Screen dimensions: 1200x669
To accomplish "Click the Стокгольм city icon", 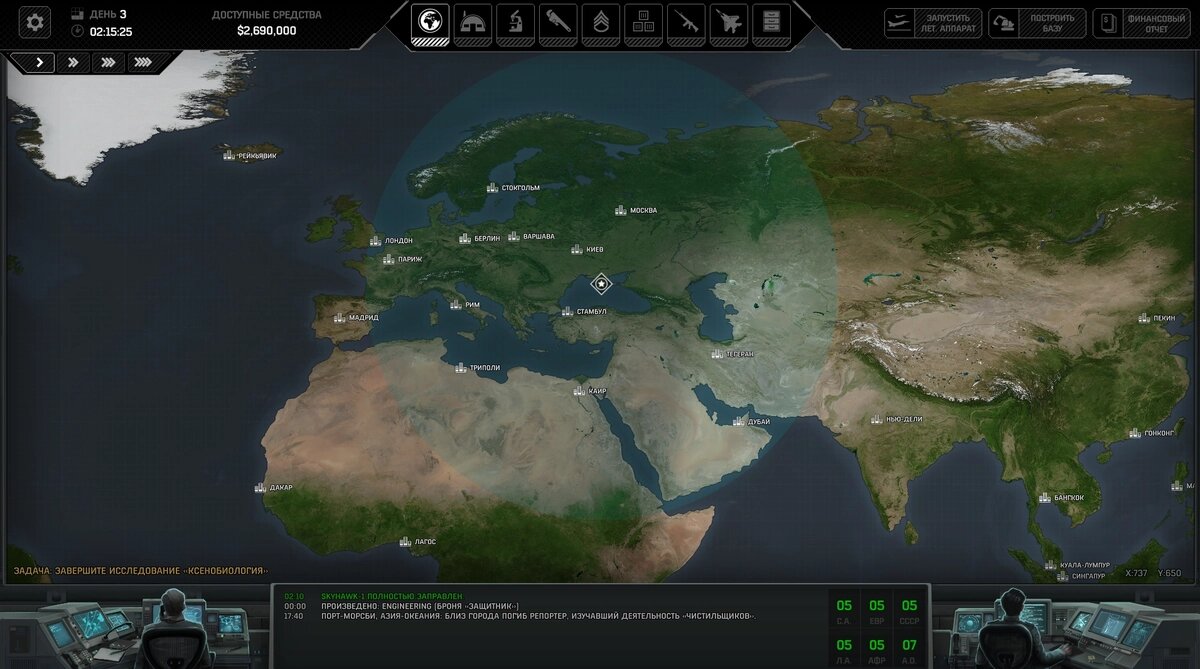I will click(492, 188).
